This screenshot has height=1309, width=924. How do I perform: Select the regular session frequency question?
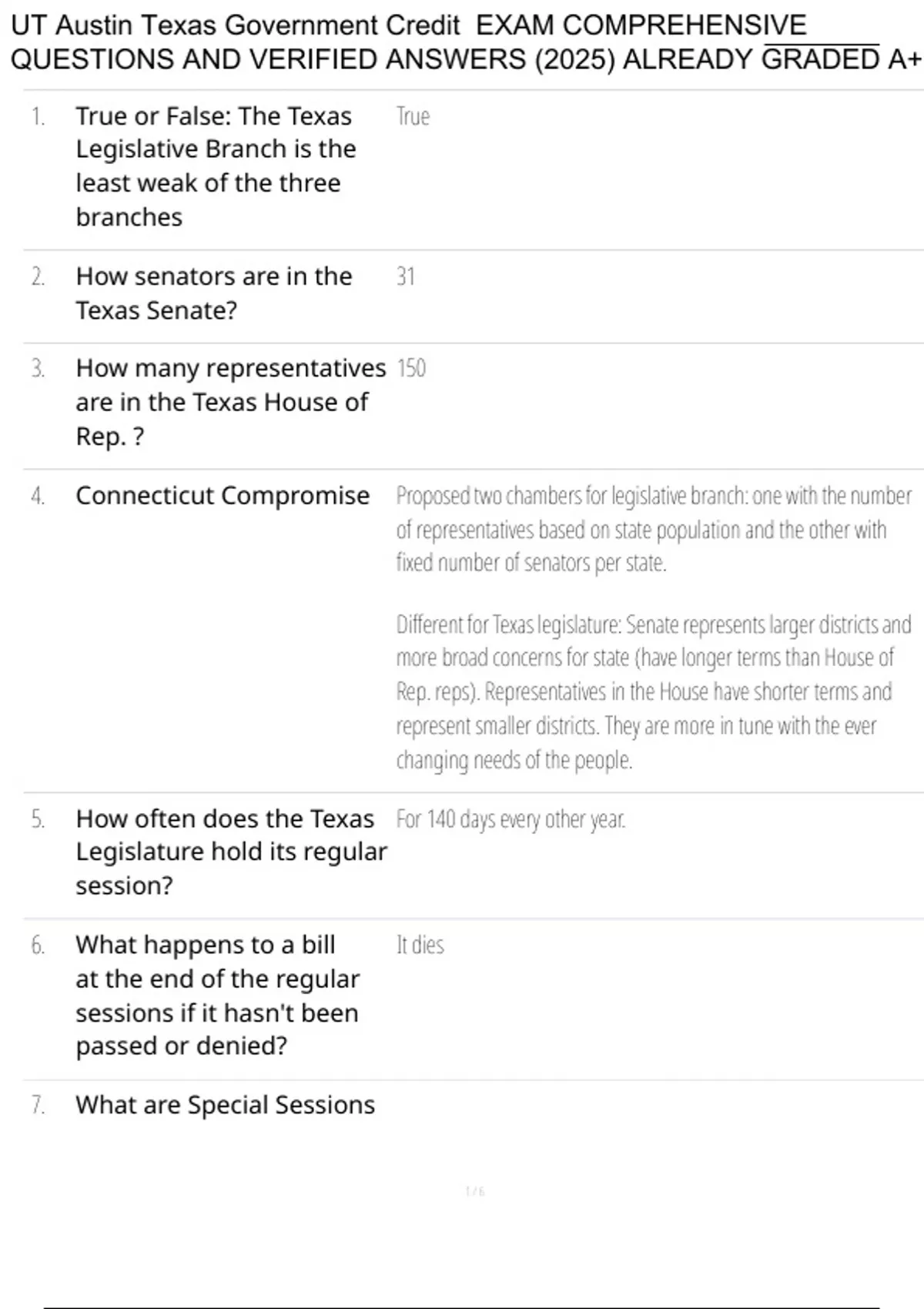pos(230,852)
